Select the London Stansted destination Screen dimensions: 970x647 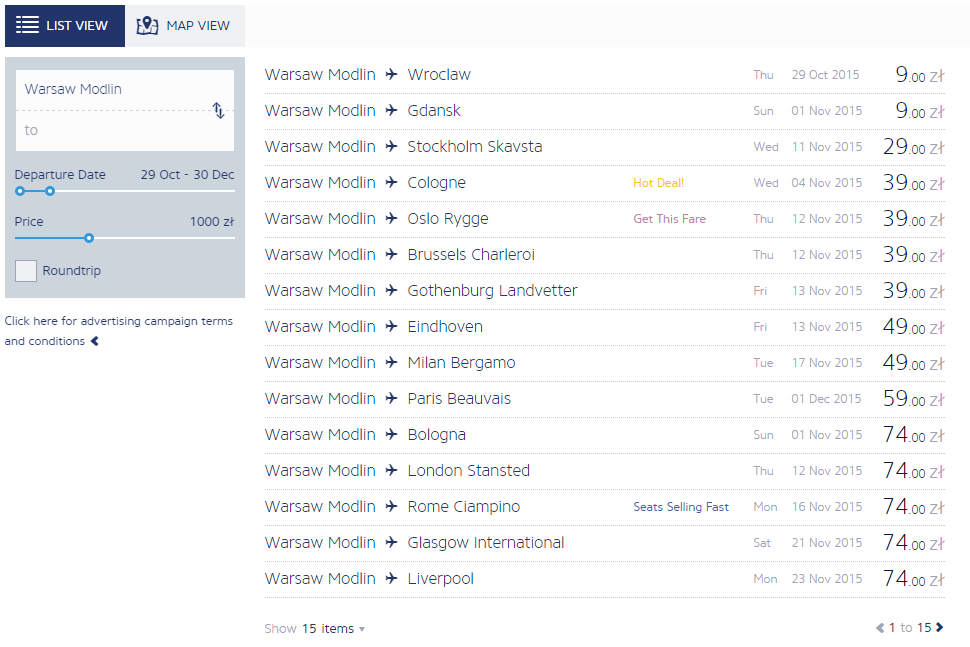468,471
